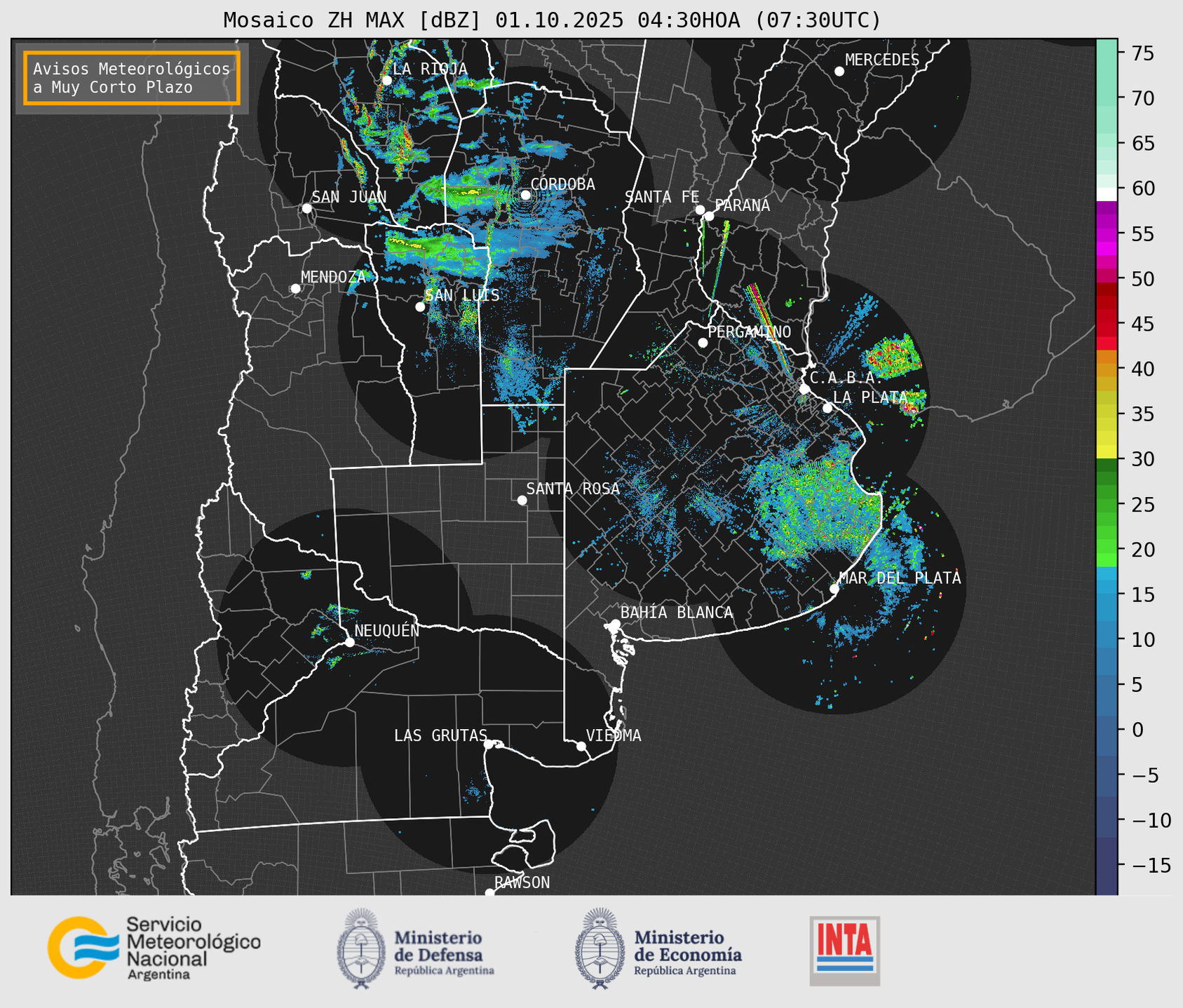The width and height of the screenshot is (1183, 1008).
Task: Click the BAHÍA BLANCA map label
Action: (677, 613)
